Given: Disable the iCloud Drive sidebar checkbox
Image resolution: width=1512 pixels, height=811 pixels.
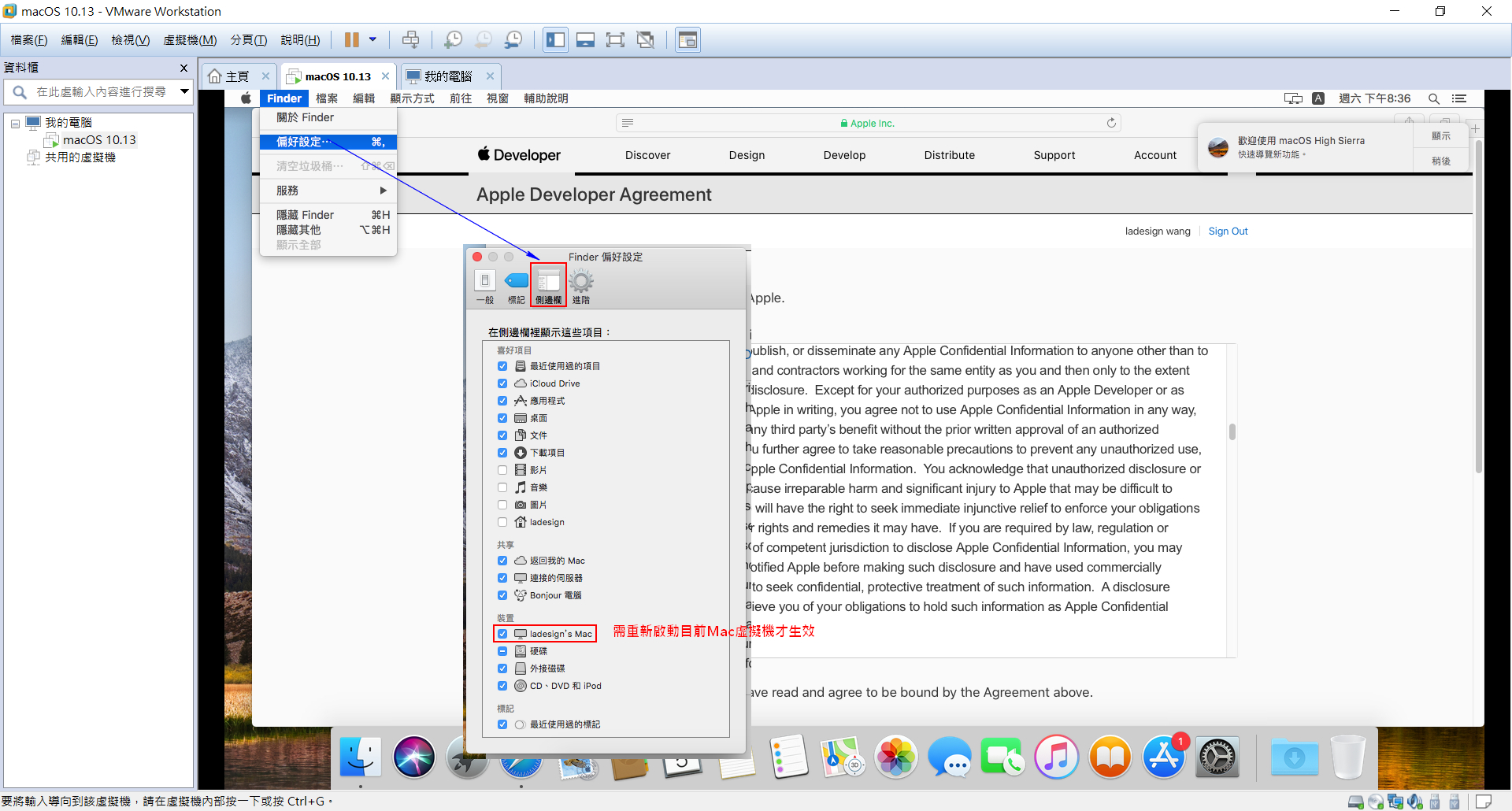Looking at the screenshot, I should [x=502, y=383].
